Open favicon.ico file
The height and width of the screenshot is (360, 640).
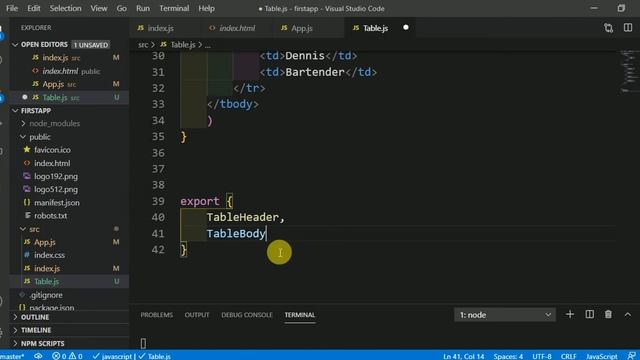pos(52,150)
